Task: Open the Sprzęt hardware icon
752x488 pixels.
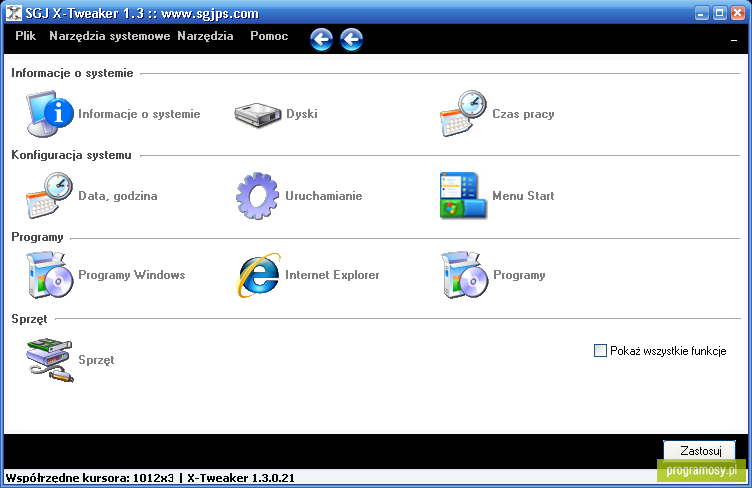Action: 50,360
